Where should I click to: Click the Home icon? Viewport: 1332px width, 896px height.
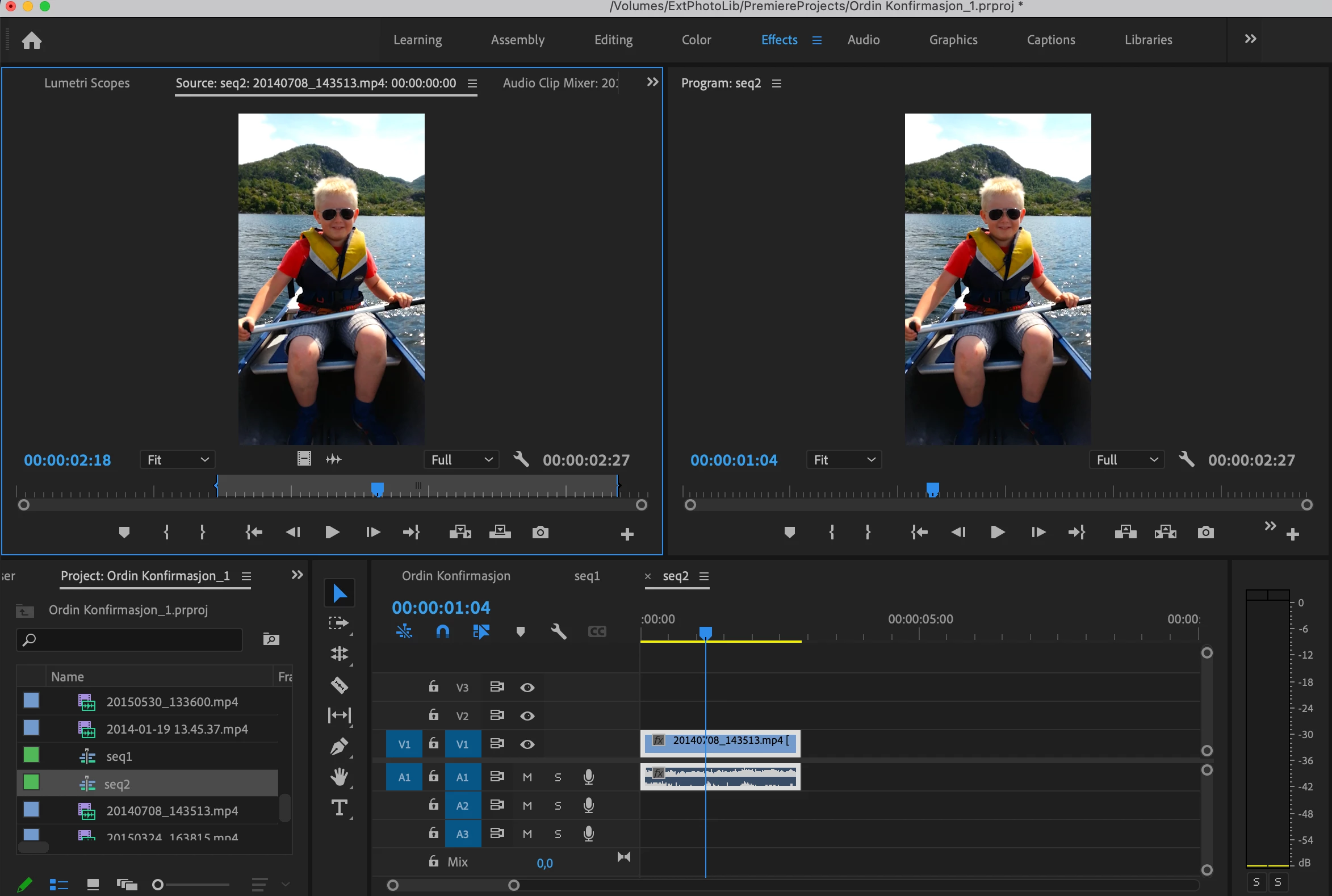(32, 40)
